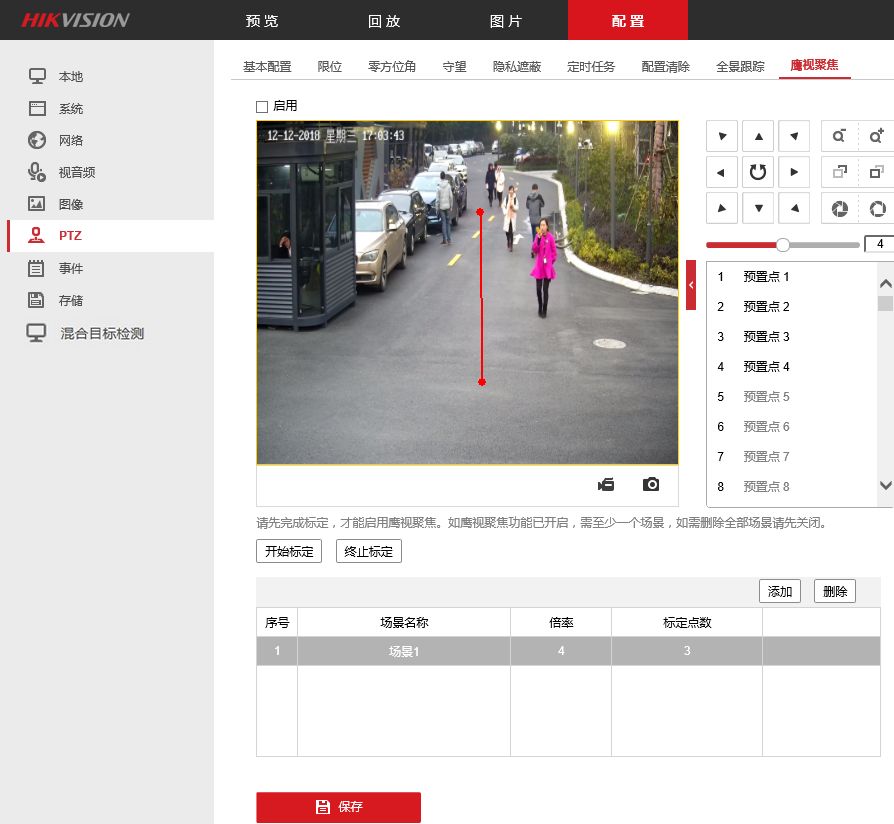Switch to the 隐私遮蔽 tab
Viewport: 894px width, 824px height.
click(x=517, y=67)
